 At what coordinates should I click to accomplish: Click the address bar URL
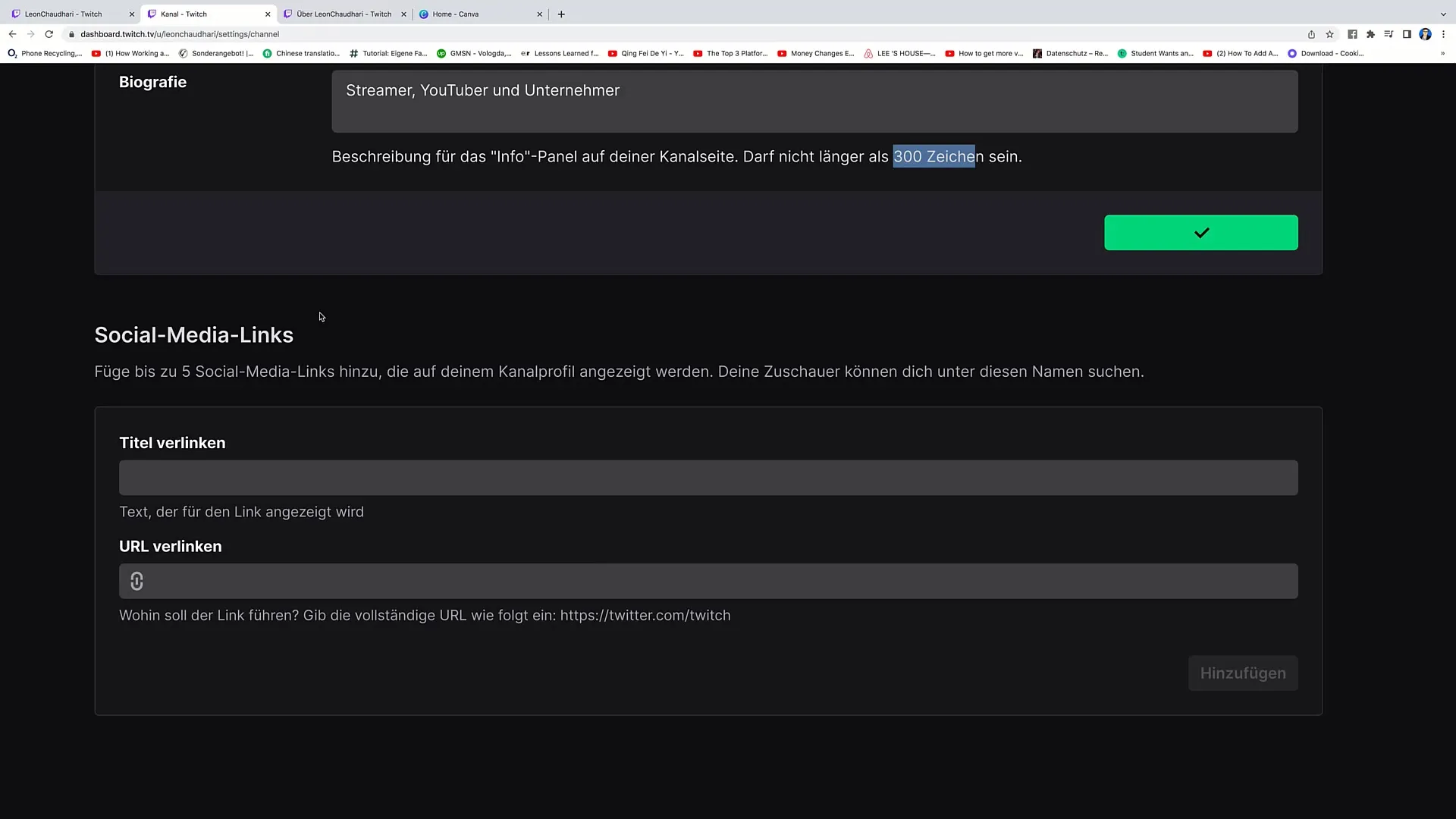tap(180, 34)
